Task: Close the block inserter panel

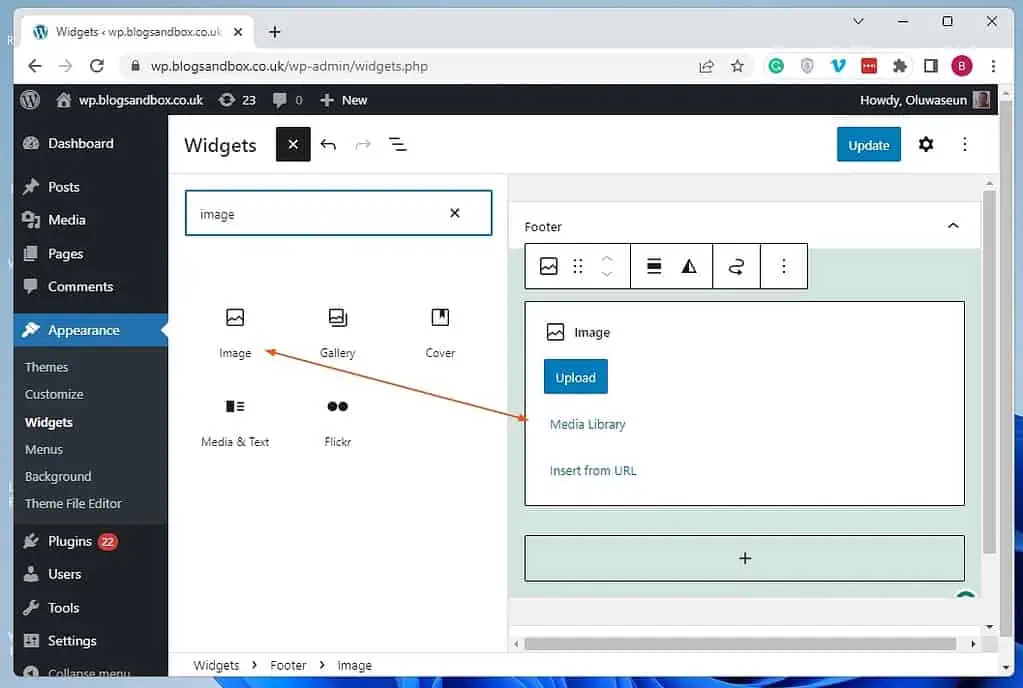Action: tap(292, 144)
